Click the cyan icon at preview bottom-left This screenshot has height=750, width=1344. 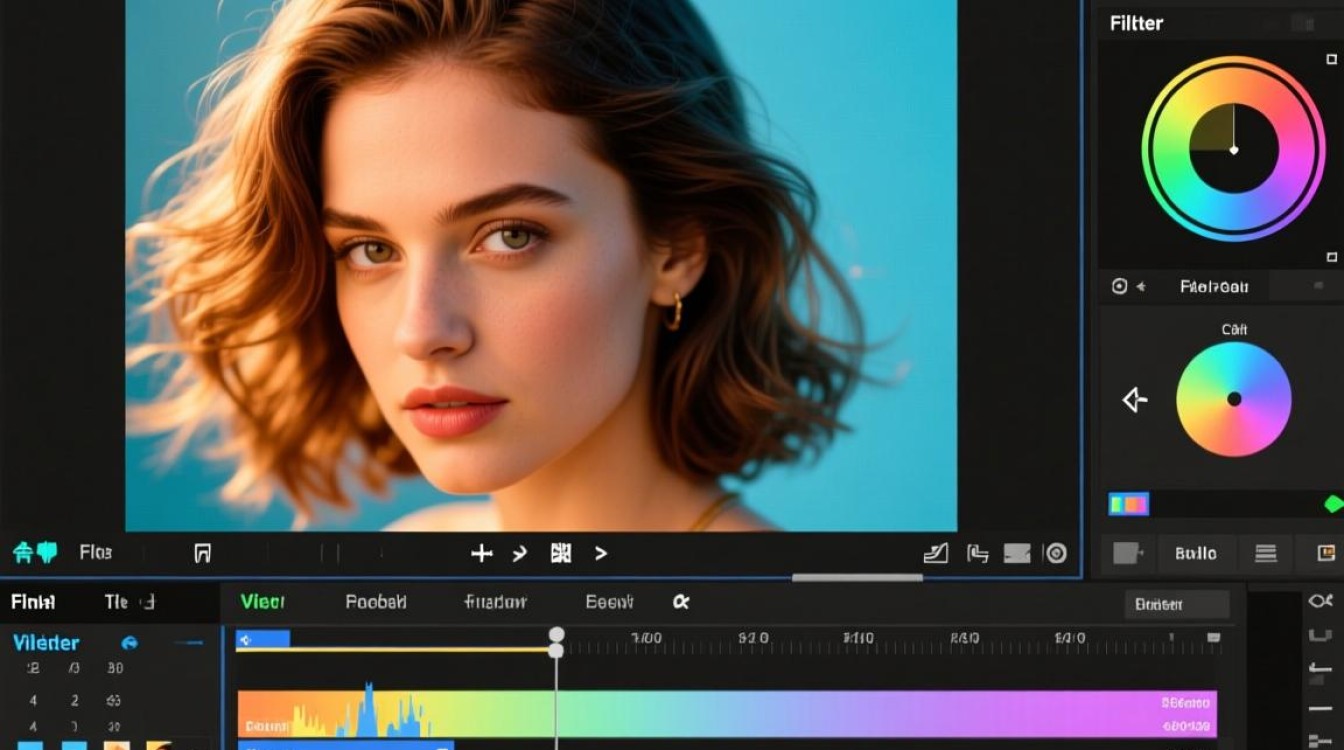point(36,552)
